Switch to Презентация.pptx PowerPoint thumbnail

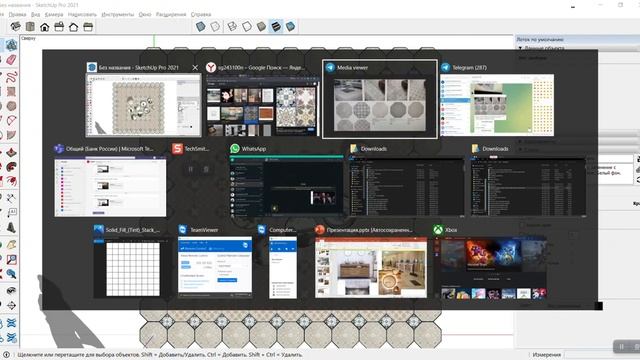[371, 267]
